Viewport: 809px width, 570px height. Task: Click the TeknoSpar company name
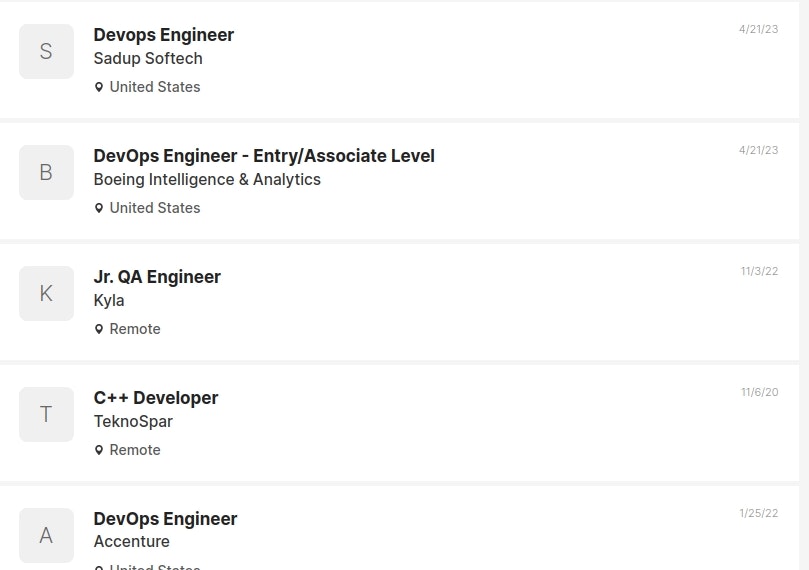133,421
